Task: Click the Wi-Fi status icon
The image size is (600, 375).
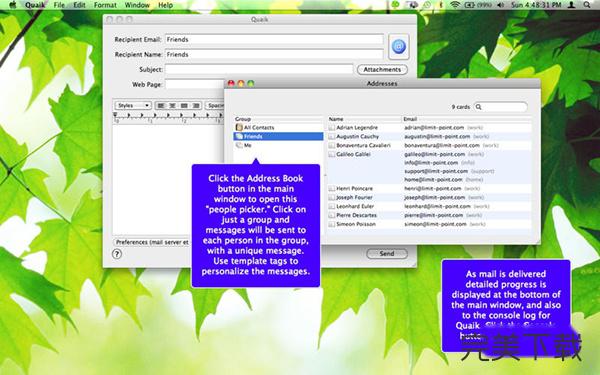Action: pyautogui.click(x=455, y=5)
